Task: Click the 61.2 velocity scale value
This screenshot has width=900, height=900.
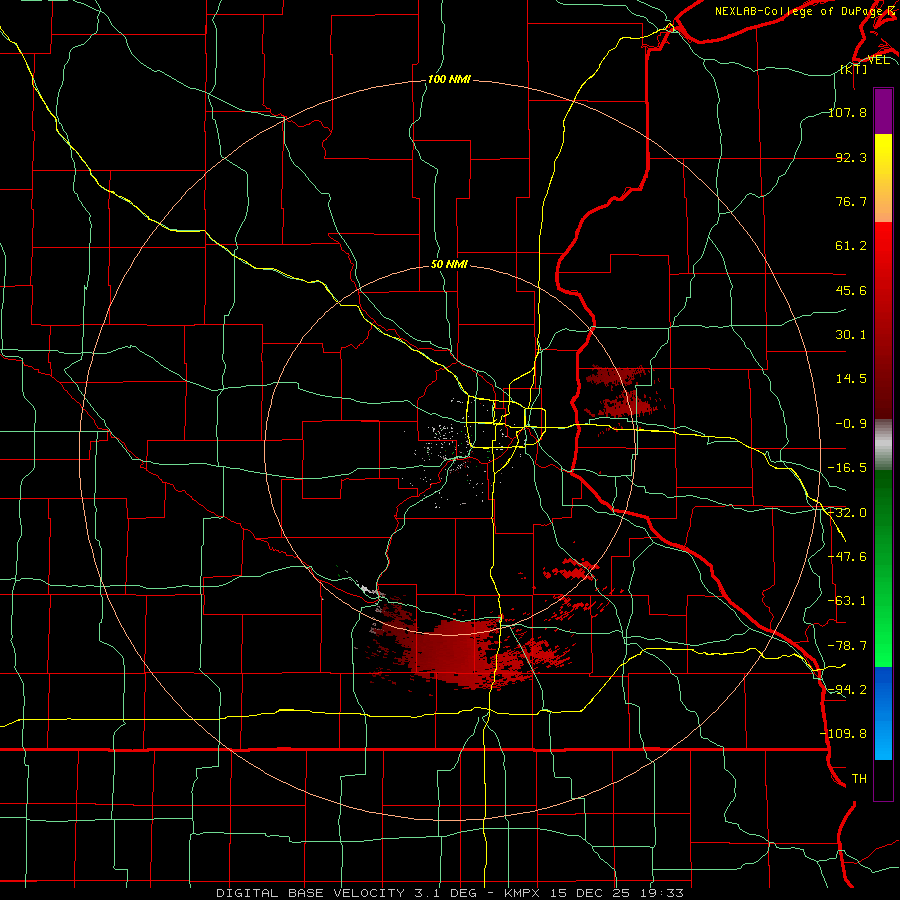Action: coord(851,246)
